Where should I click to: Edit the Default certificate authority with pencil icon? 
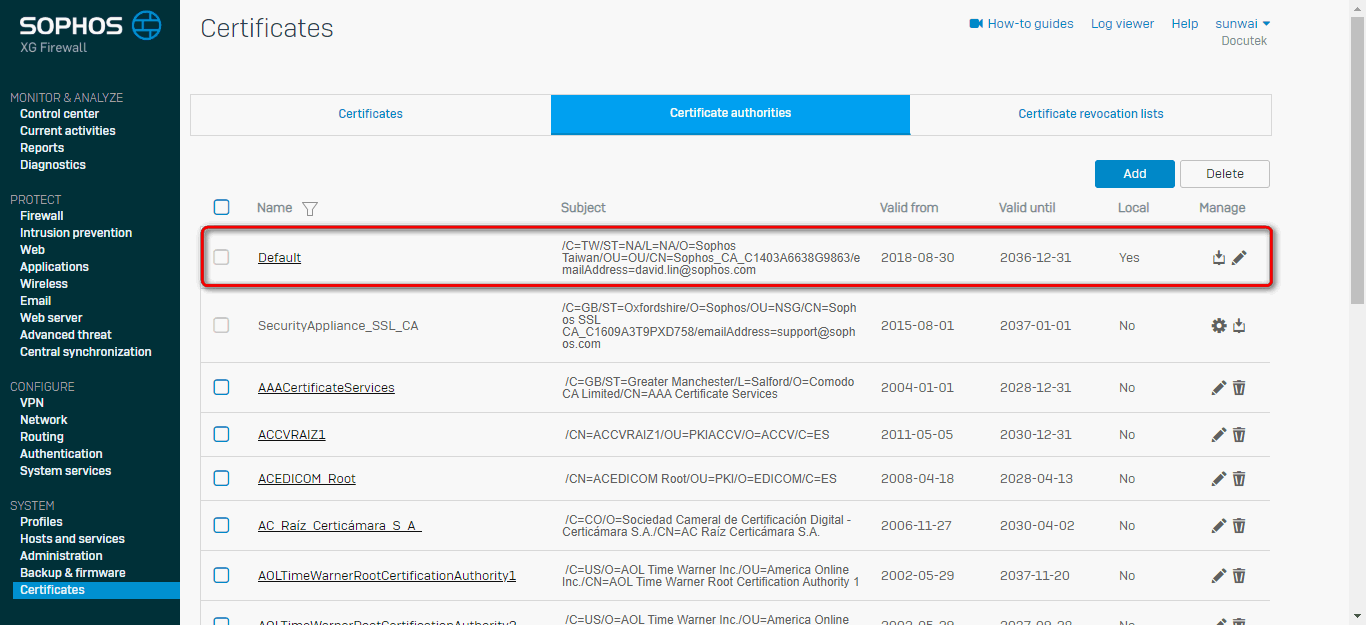pos(1239,257)
